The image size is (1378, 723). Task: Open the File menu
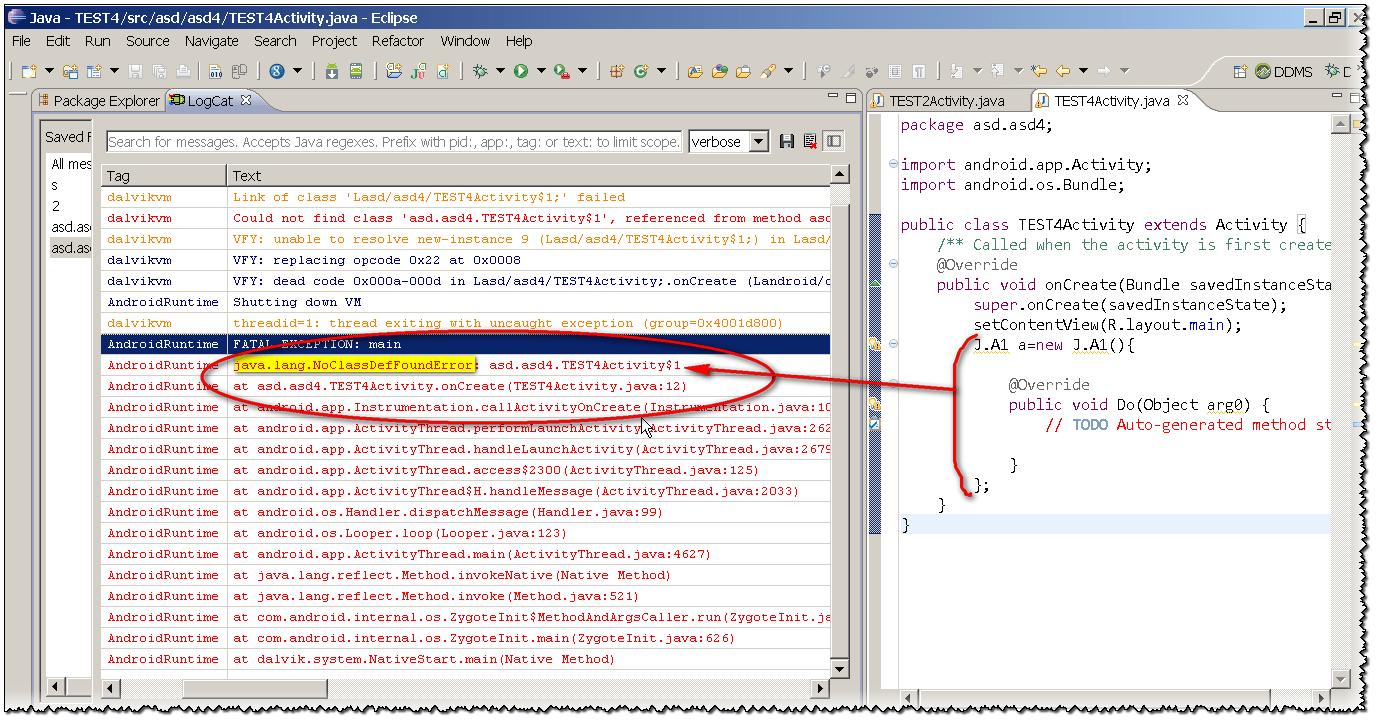point(21,41)
